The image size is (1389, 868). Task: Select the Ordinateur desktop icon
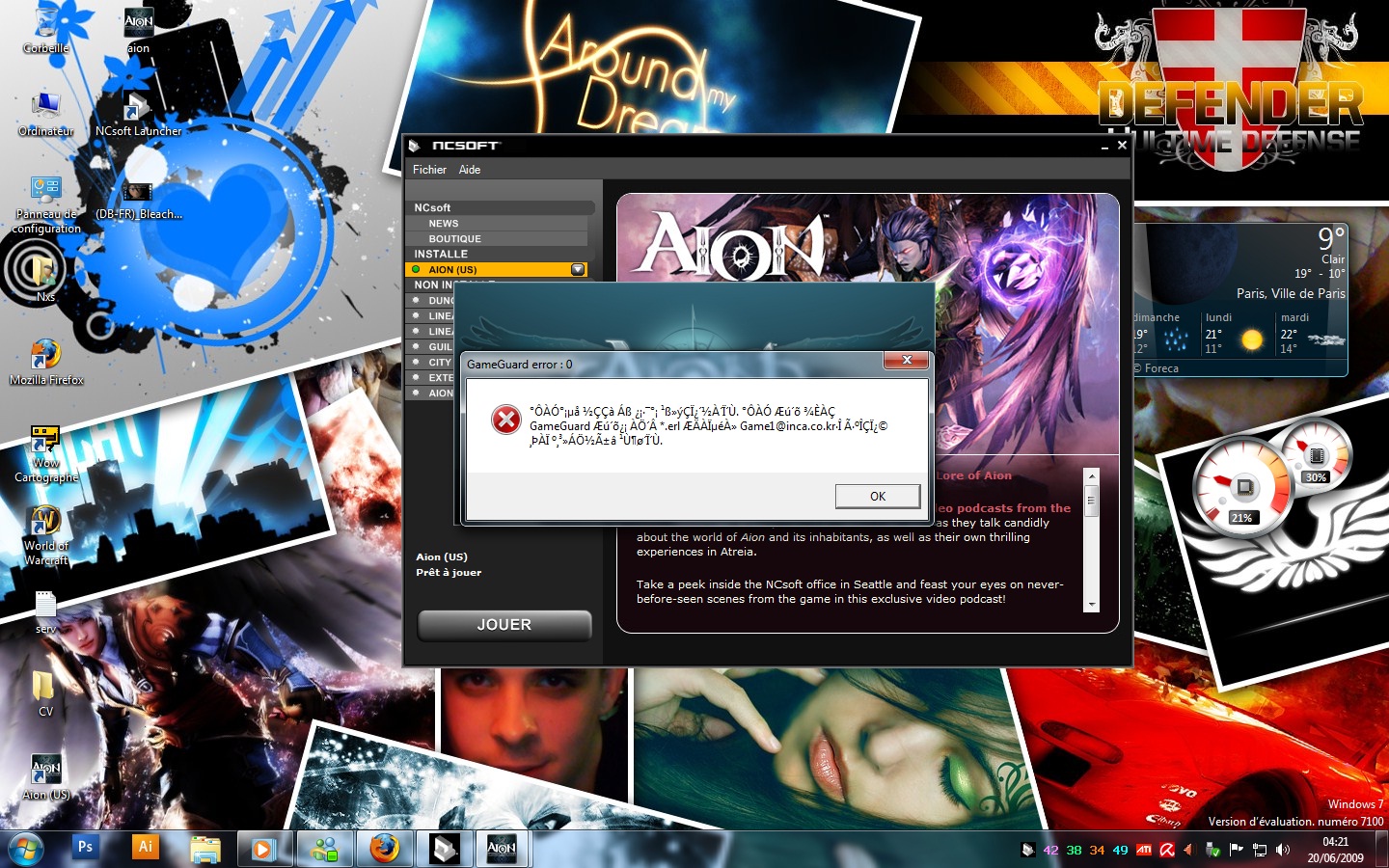45,114
